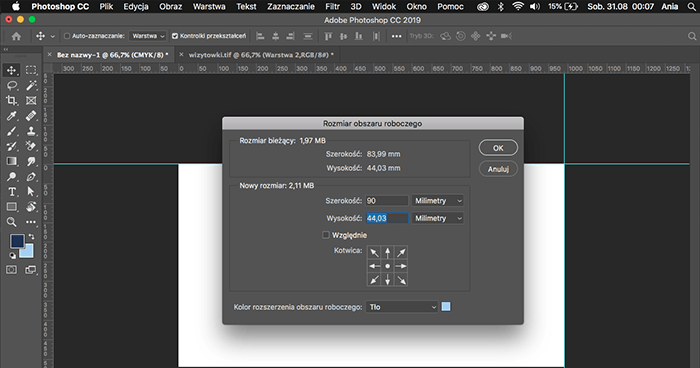700x368 pixels.
Task: Select the Dodge tool
Action: pos(11,177)
